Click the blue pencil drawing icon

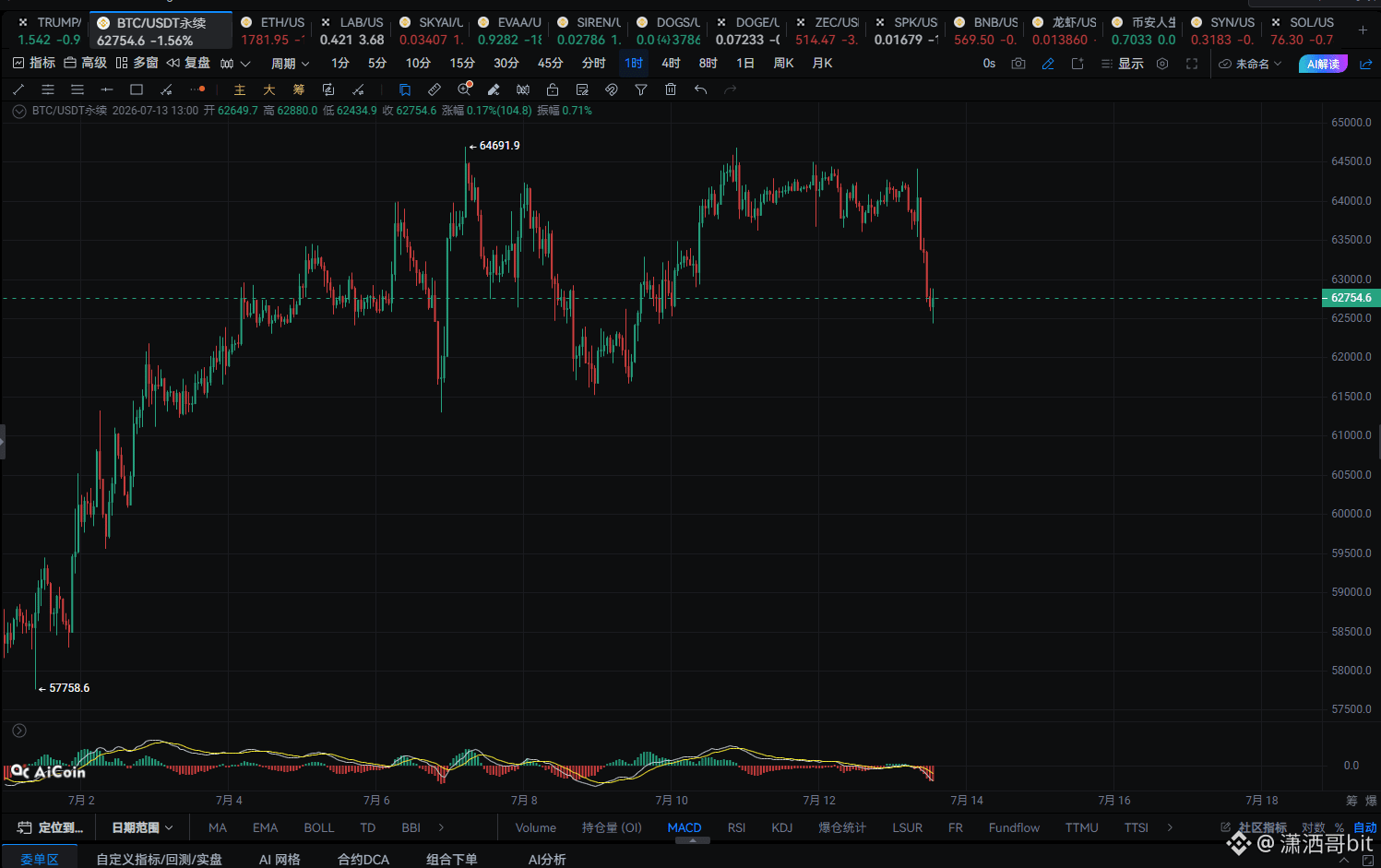point(1048,64)
